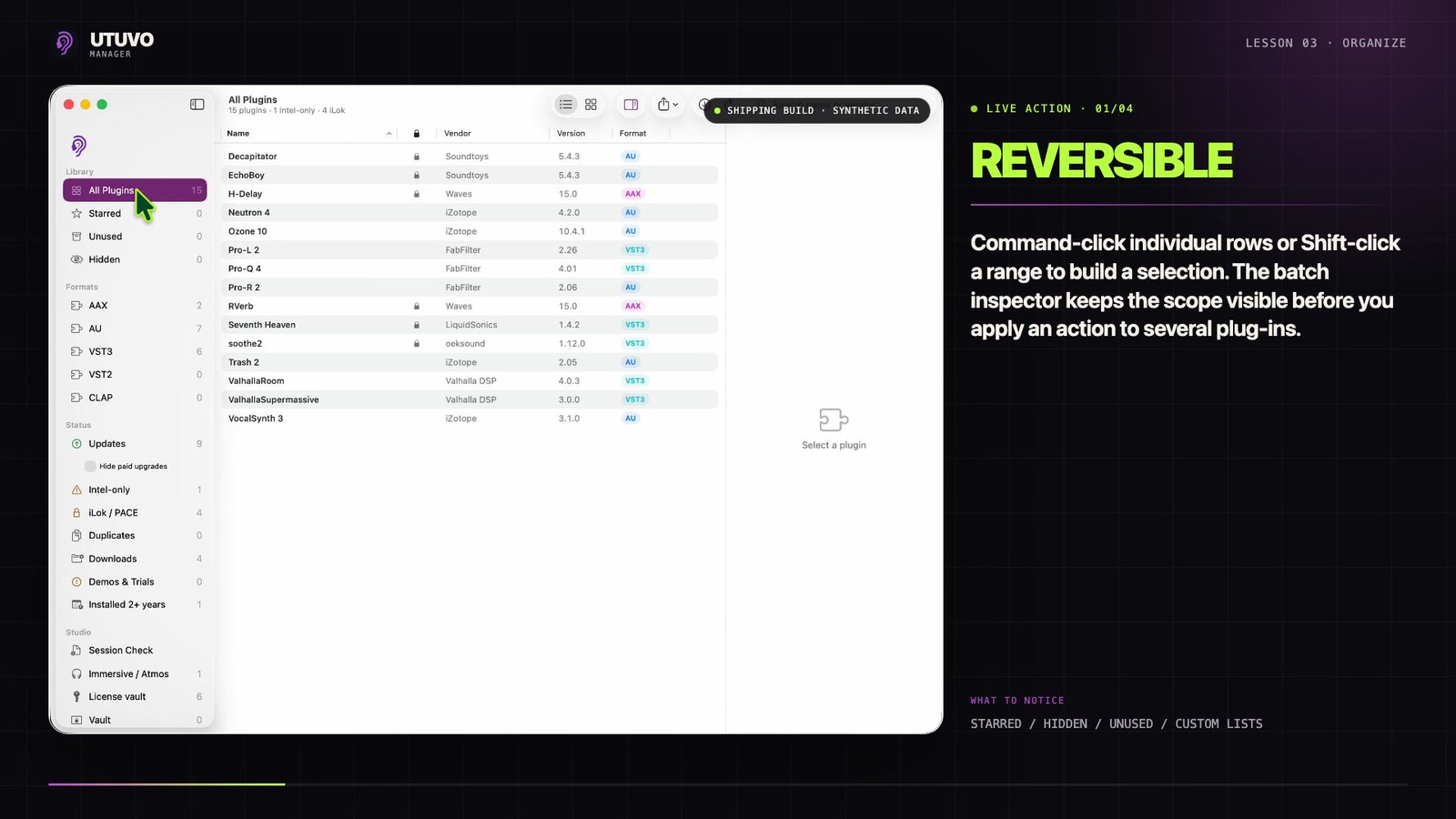Open the Starred list
Screen dimensions: 1456x819
click(135, 213)
